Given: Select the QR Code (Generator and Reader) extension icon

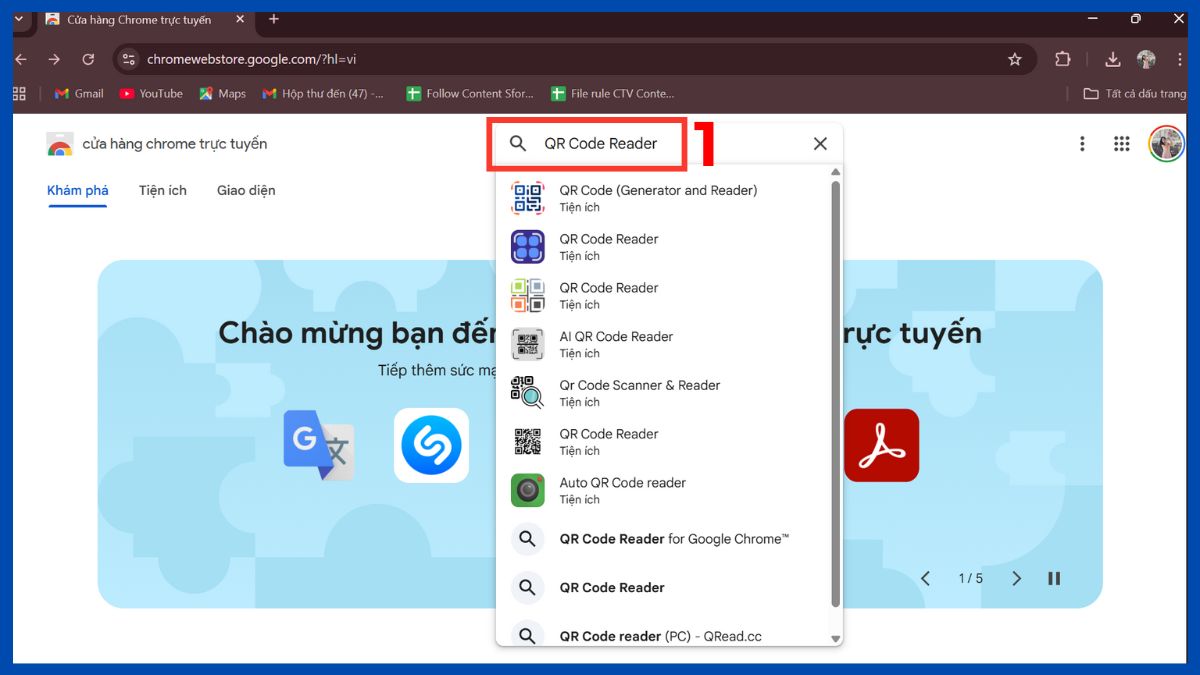Looking at the screenshot, I should point(527,197).
